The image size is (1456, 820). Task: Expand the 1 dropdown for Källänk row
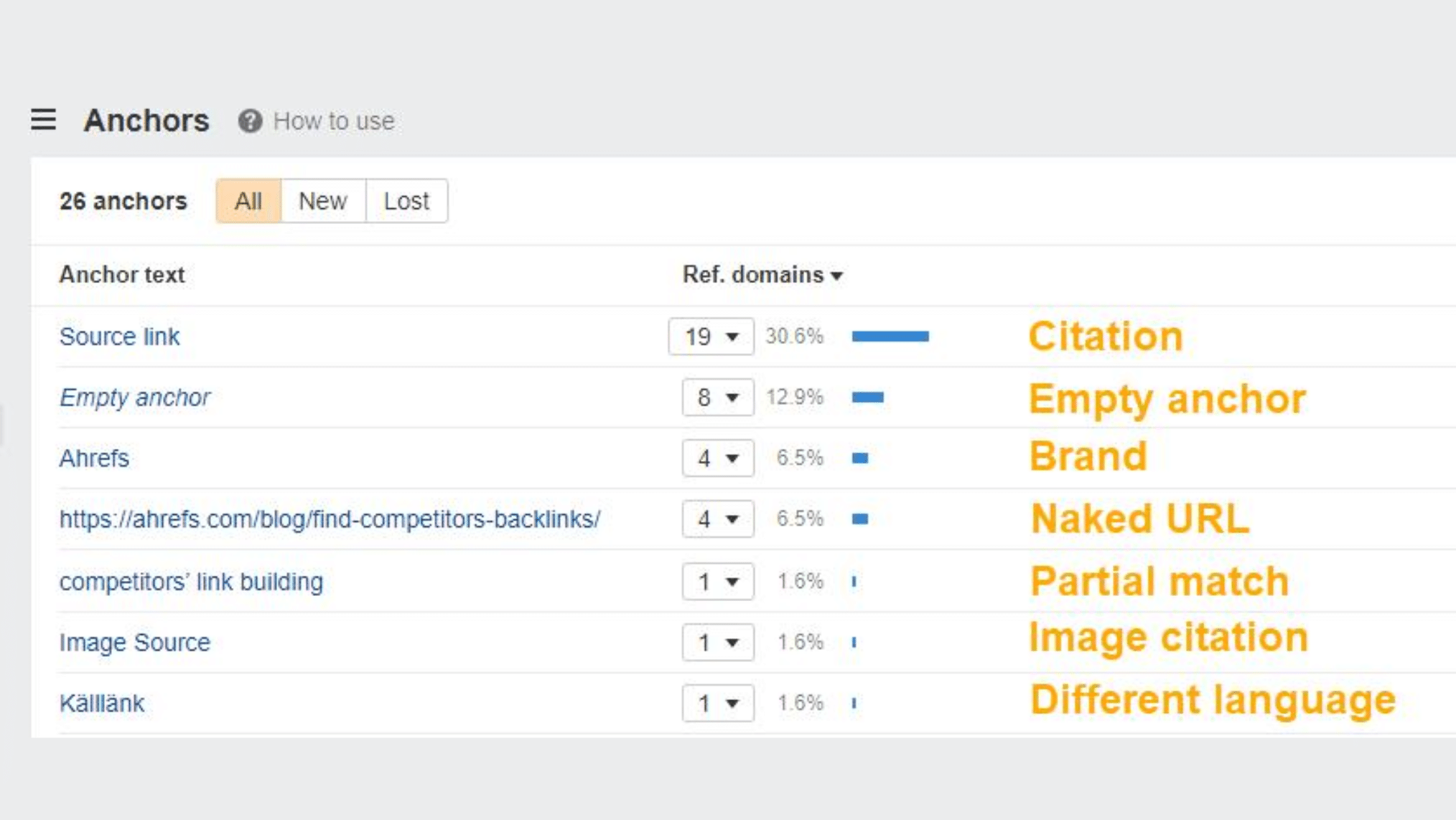[718, 703]
